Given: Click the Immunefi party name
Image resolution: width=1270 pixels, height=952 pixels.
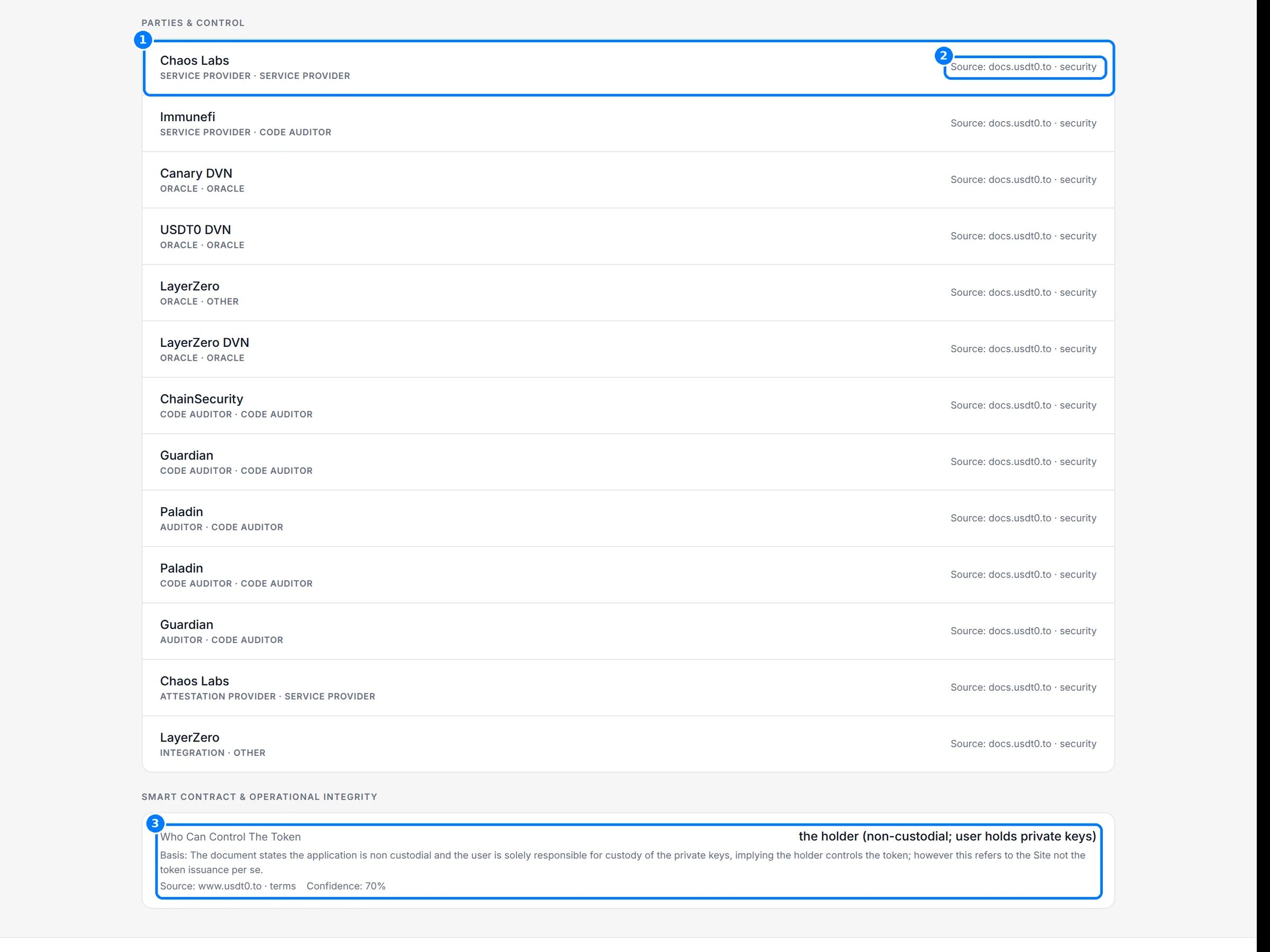Looking at the screenshot, I should [188, 116].
